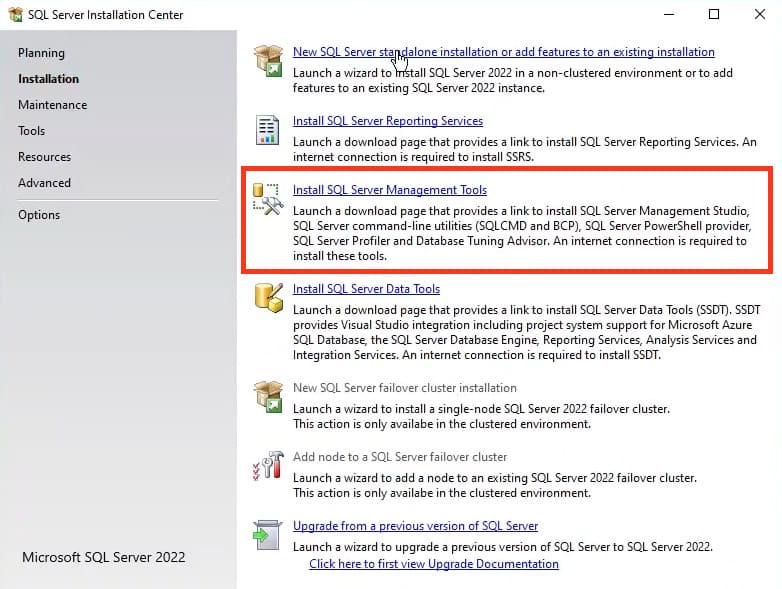
Task: Select the Installation sidebar item
Action: 48,79
